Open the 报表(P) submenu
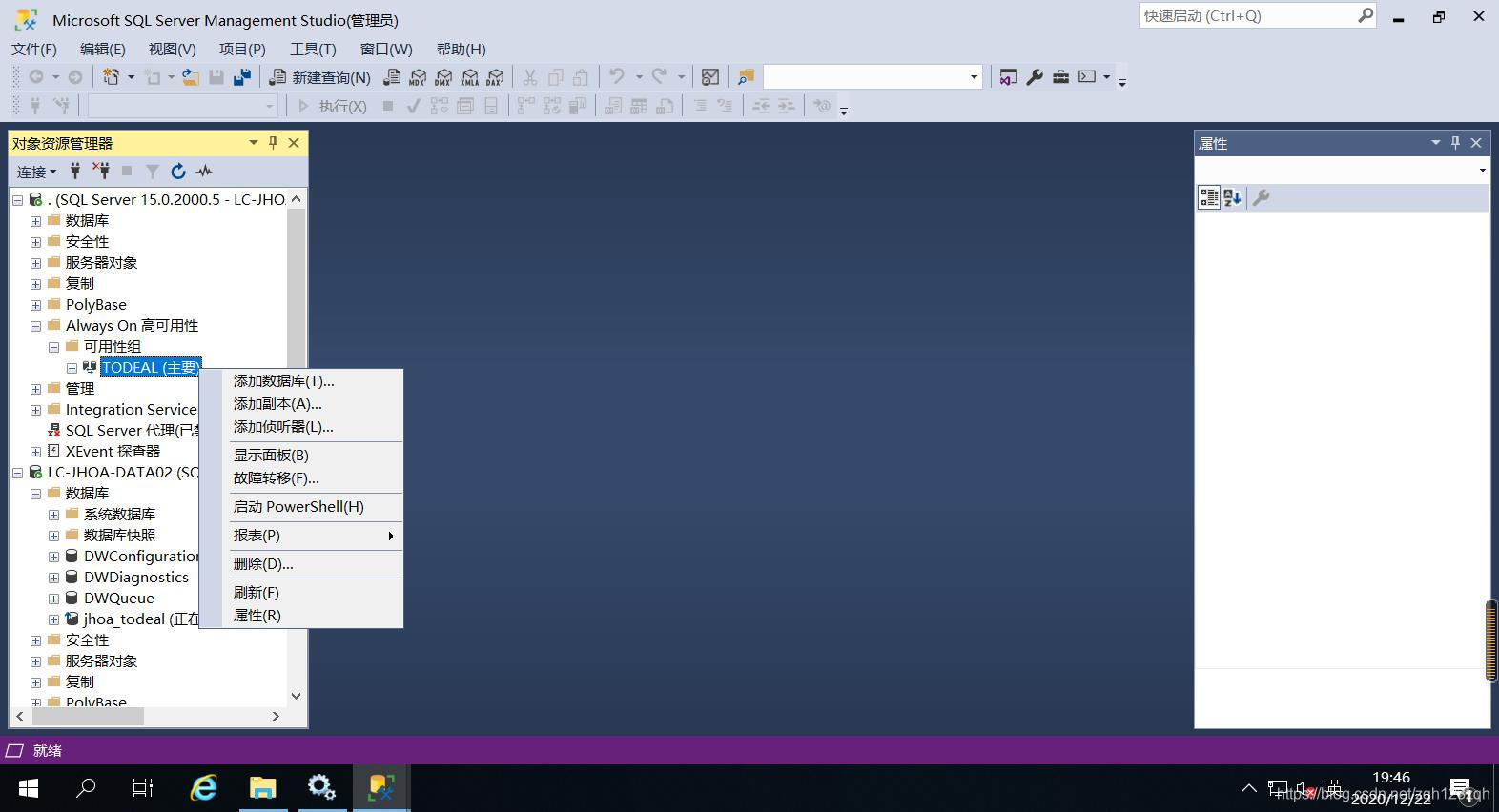Viewport: 1499px width, 812px height. tap(301, 536)
